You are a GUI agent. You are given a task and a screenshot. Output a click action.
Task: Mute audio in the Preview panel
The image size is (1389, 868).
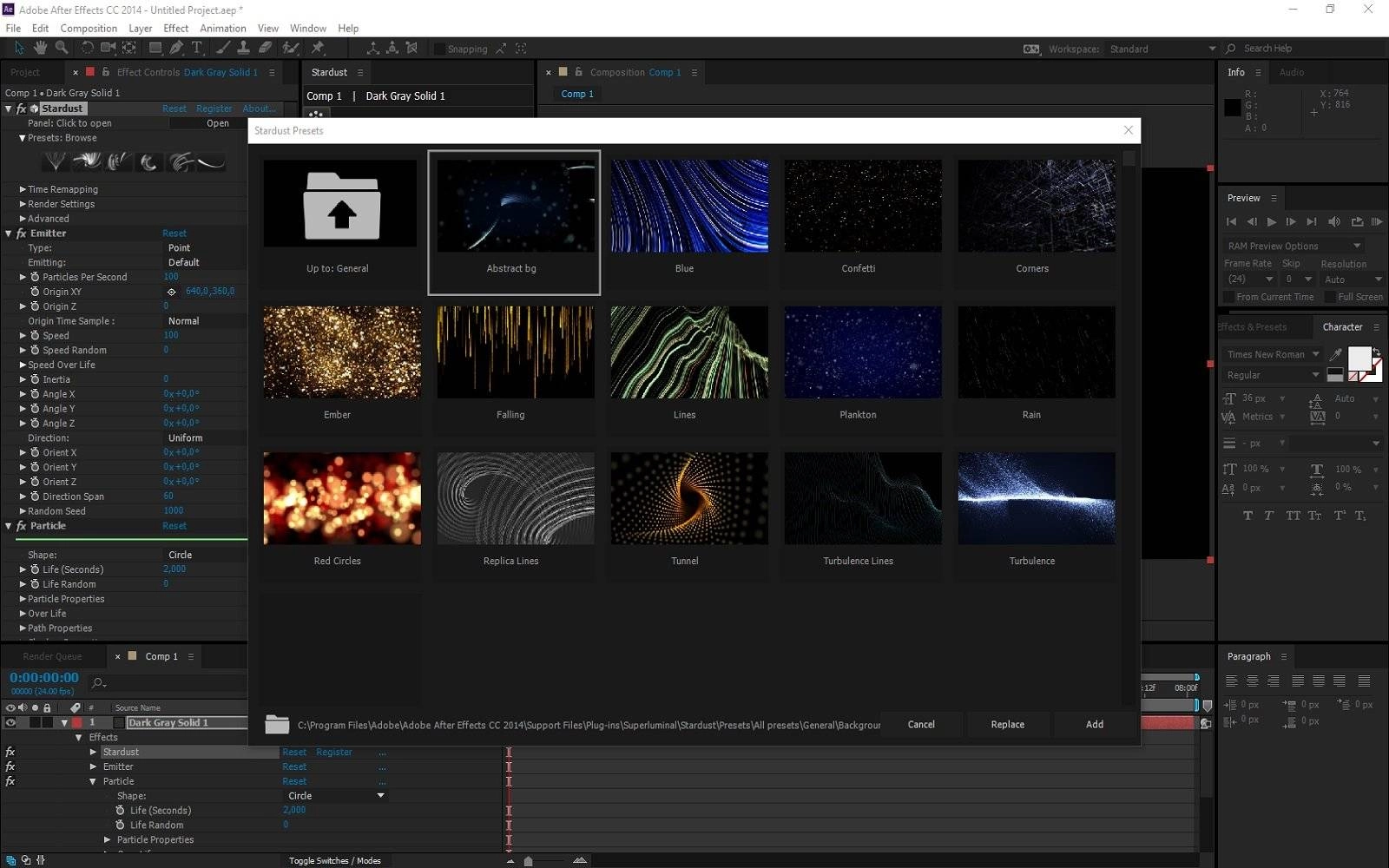point(1334,222)
